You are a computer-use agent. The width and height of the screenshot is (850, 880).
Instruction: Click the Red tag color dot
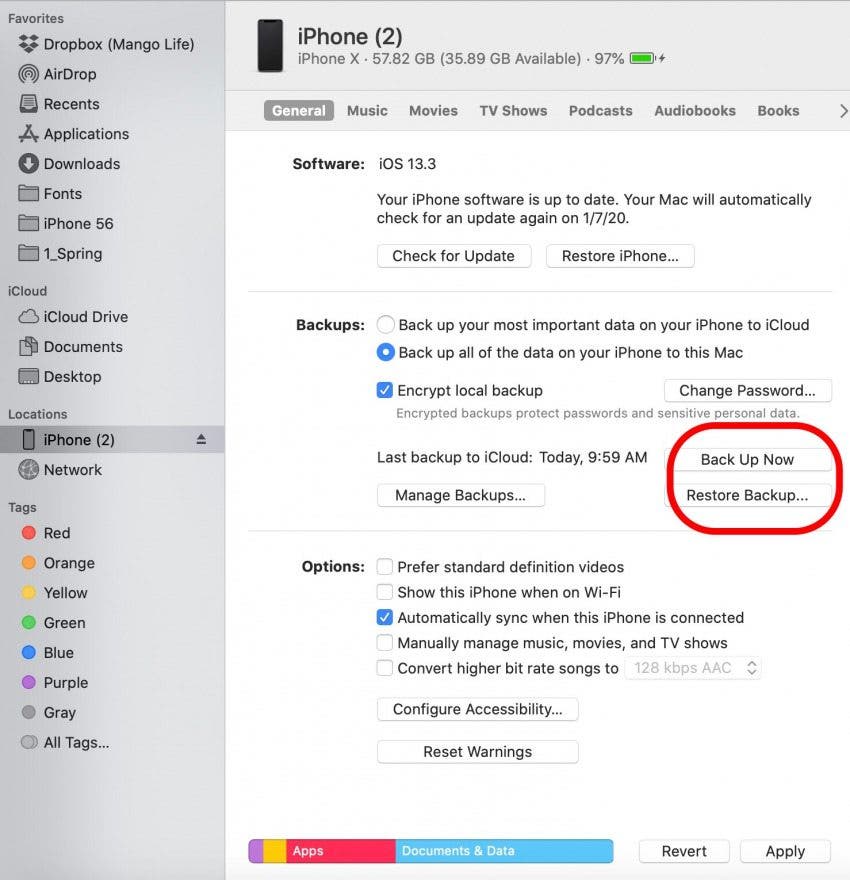pos(29,534)
